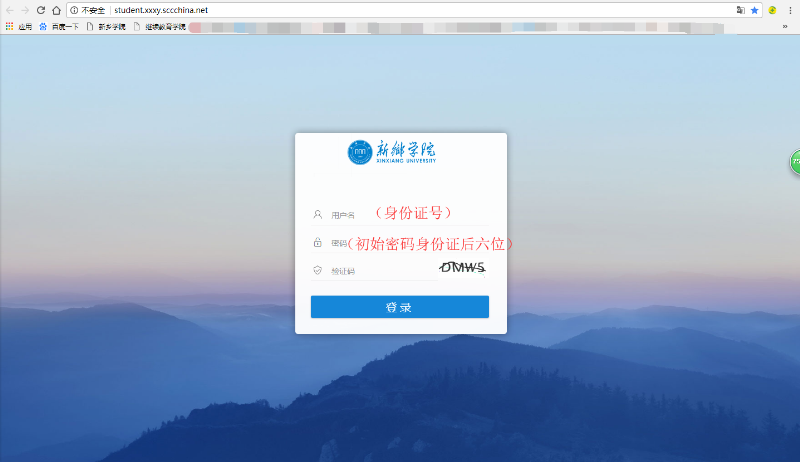The width and height of the screenshot is (800, 462).
Task: Click the browser forward arrow
Action: click(25, 10)
